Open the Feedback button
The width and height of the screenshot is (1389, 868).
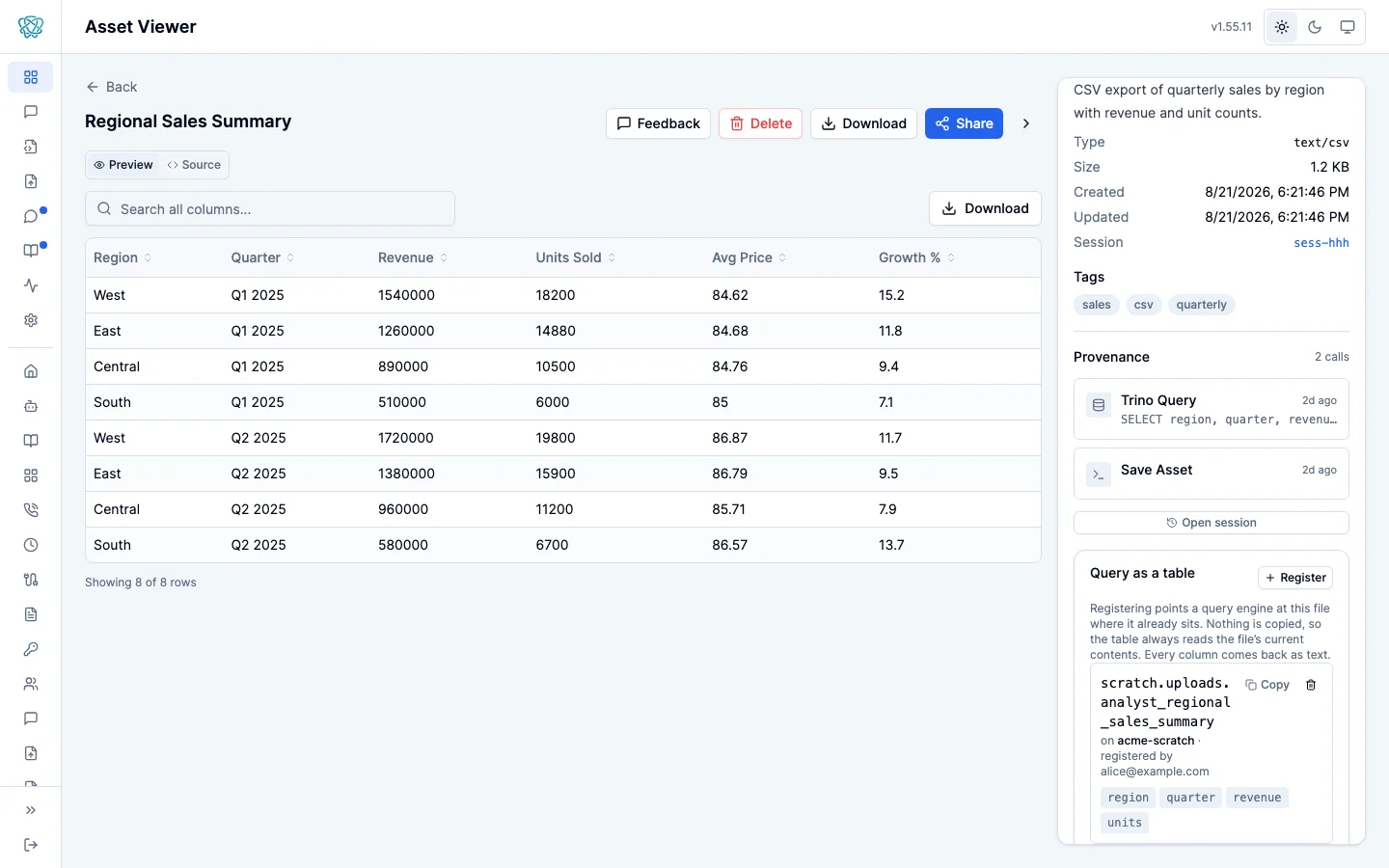point(659,123)
